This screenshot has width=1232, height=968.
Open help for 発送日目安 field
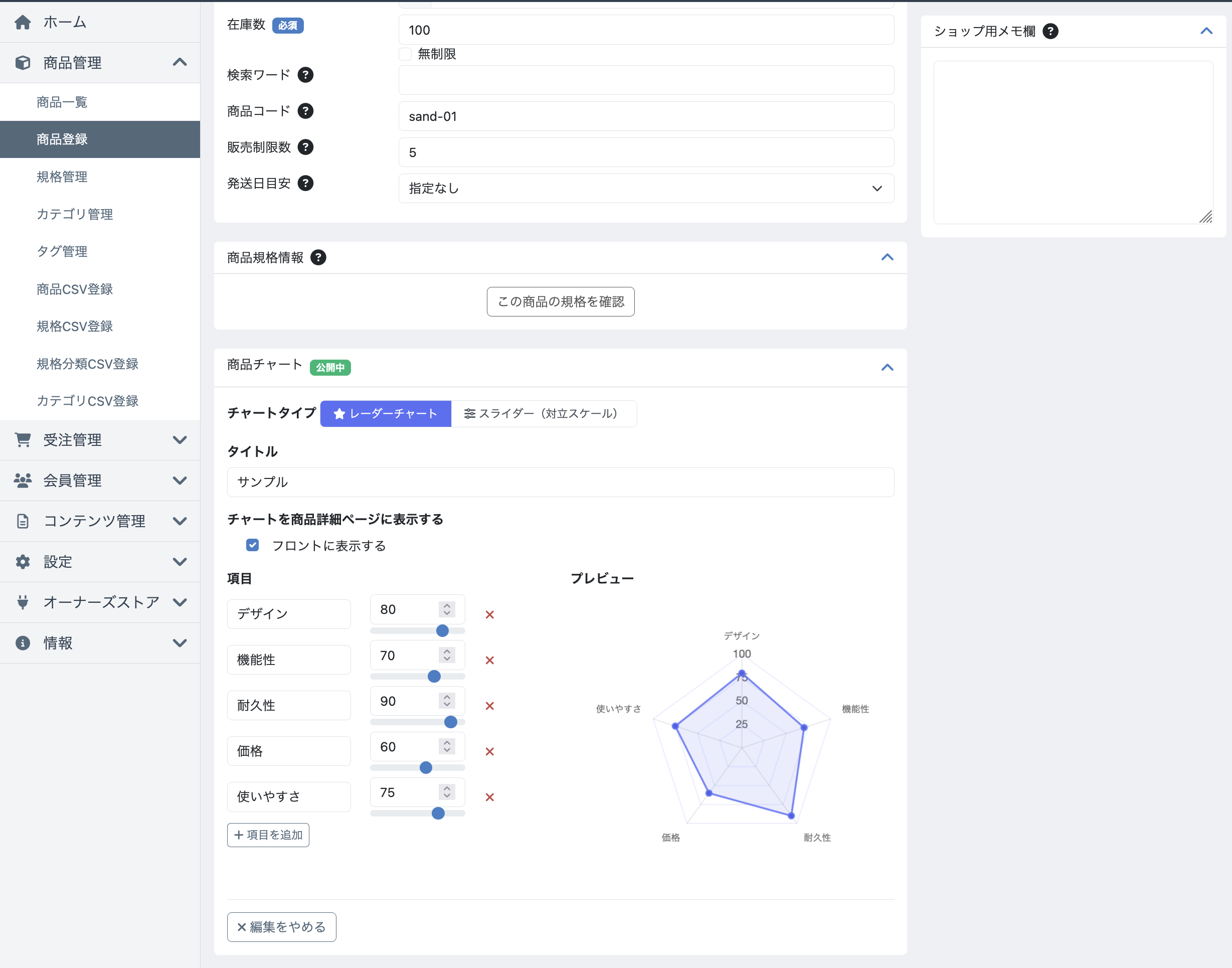pos(305,183)
